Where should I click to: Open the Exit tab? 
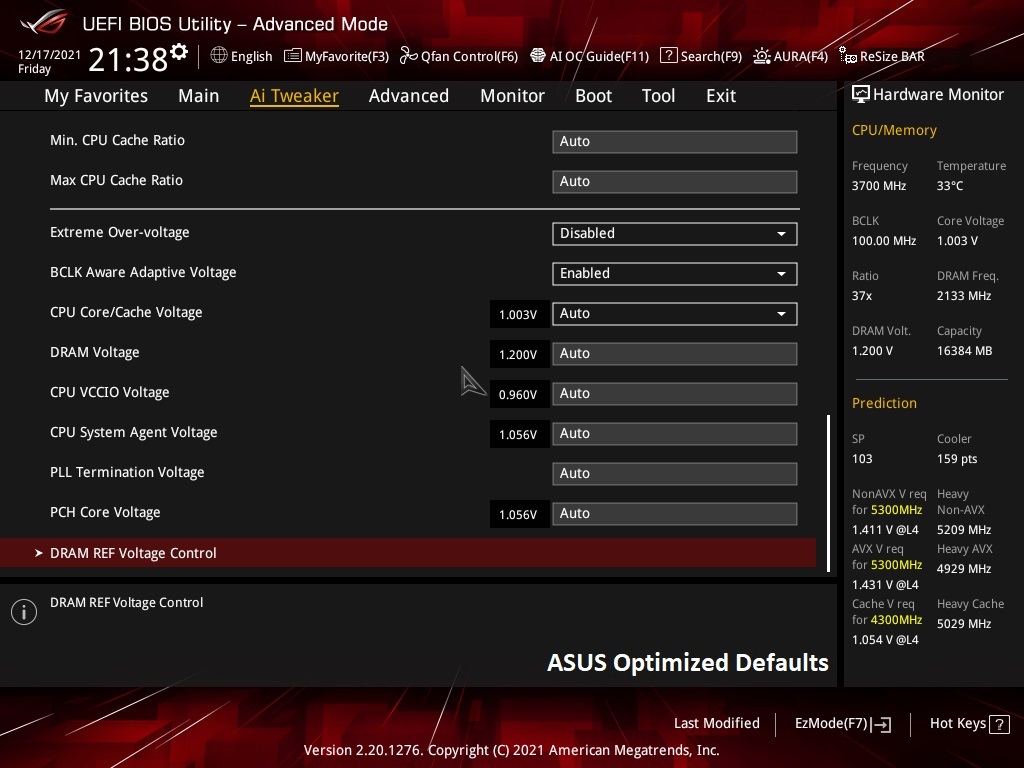point(721,96)
